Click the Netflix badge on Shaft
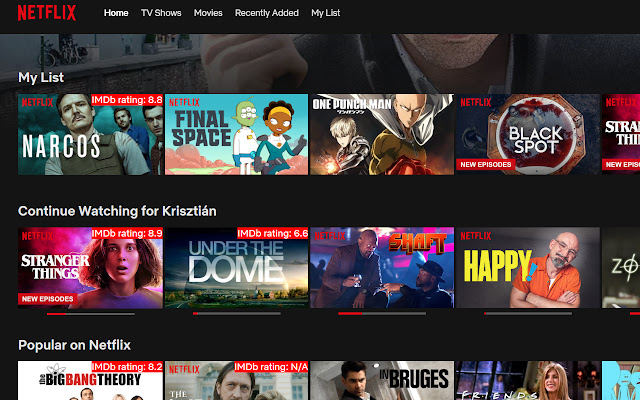This screenshot has height=400, width=640. point(330,236)
